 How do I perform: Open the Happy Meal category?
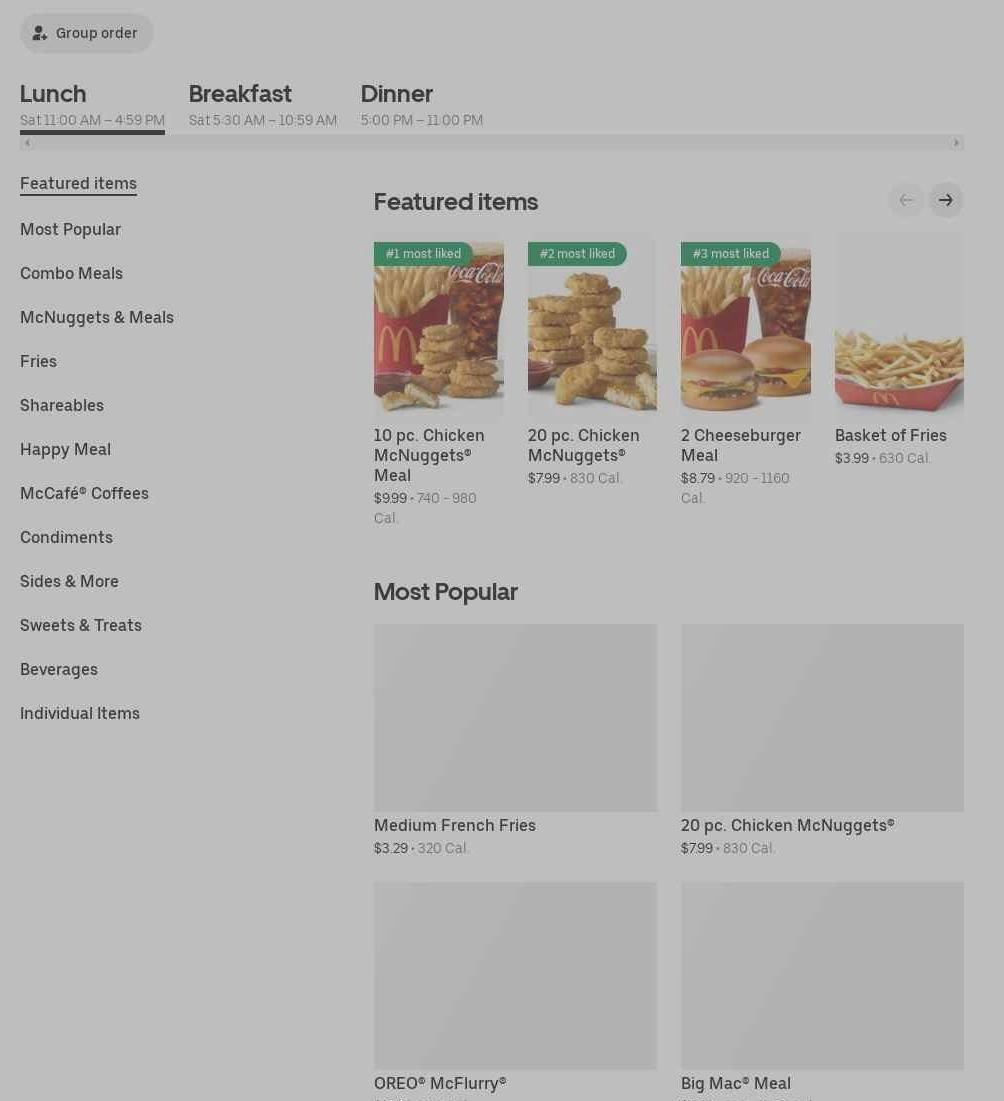65,449
